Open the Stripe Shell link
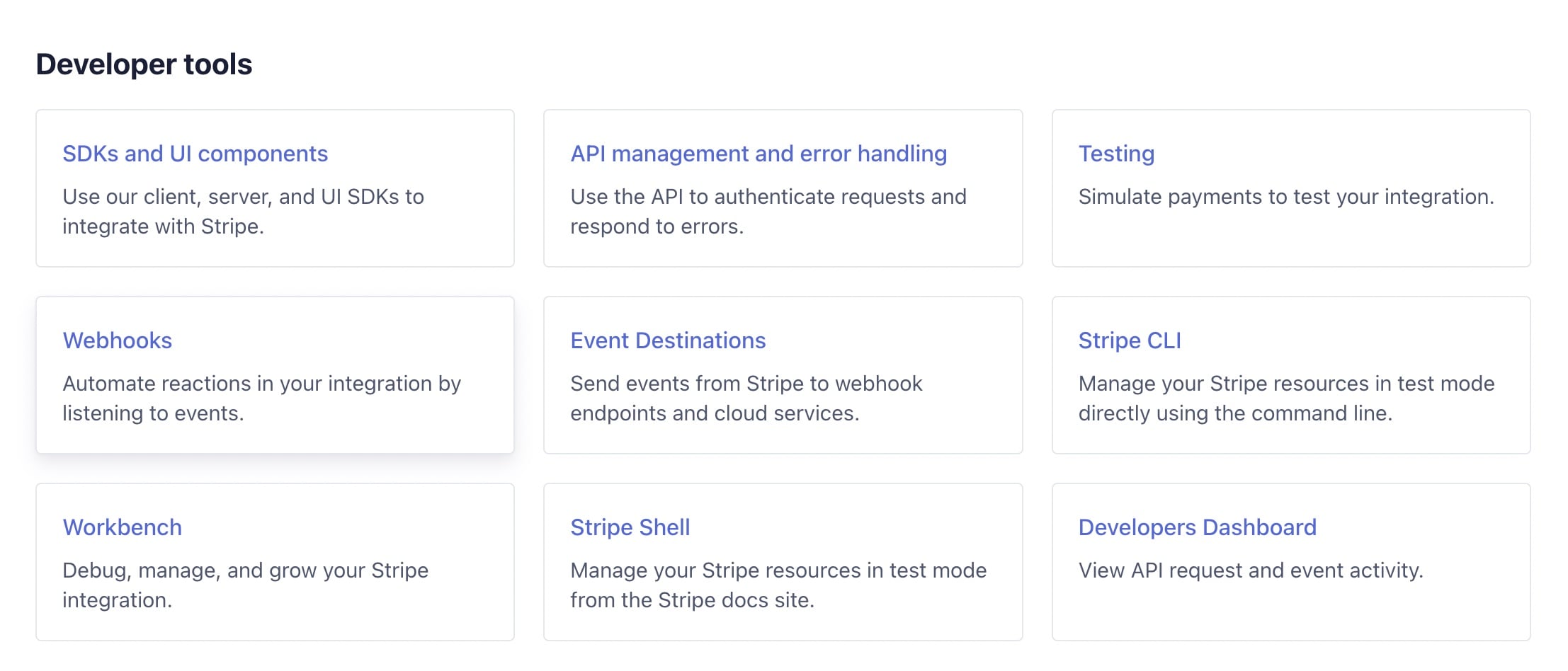The height and width of the screenshot is (671, 1568). point(630,527)
